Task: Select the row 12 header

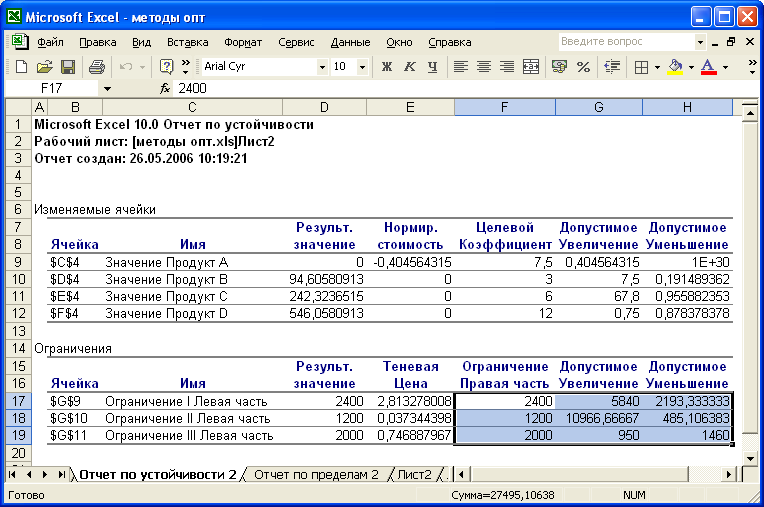Action: pyautogui.click(x=19, y=314)
